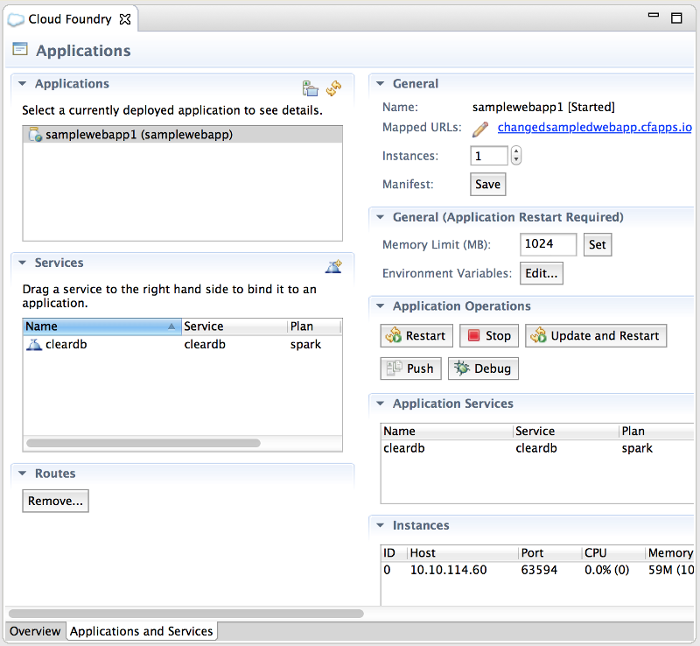700x646 pixels.
Task: Click the add application icon in Applications section
Action: [311, 88]
